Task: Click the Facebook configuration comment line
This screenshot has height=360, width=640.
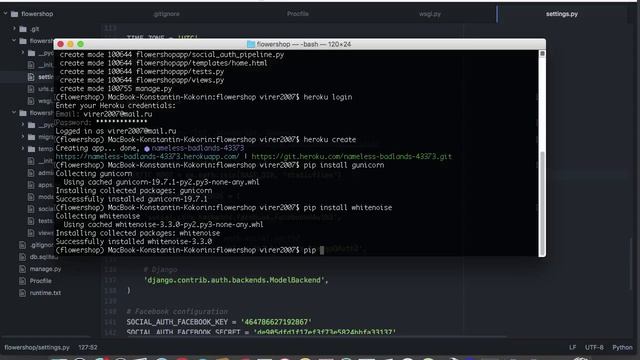Action: tap(177, 311)
